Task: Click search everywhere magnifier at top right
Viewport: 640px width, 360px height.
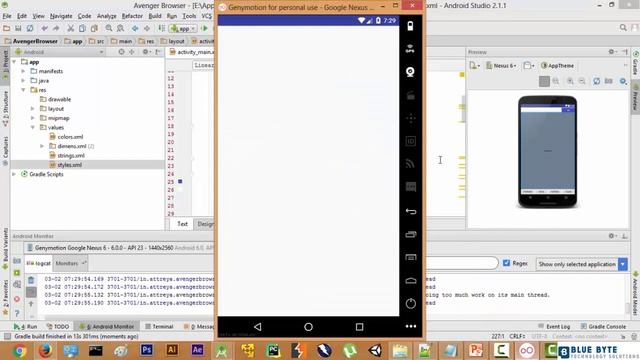Action: point(623,27)
